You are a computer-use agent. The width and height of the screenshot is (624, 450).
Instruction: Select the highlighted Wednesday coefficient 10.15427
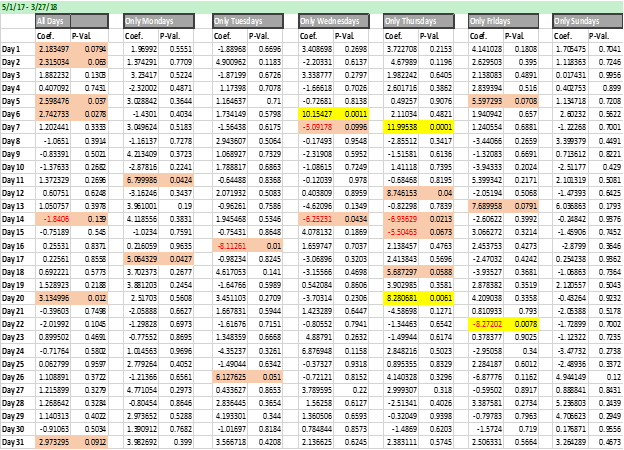coord(316,114)
